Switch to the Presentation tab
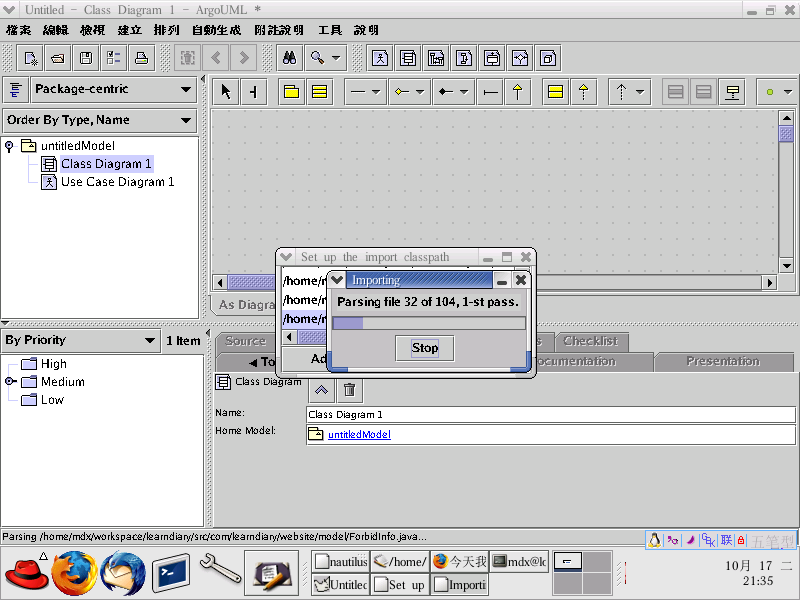 [723, 361]
